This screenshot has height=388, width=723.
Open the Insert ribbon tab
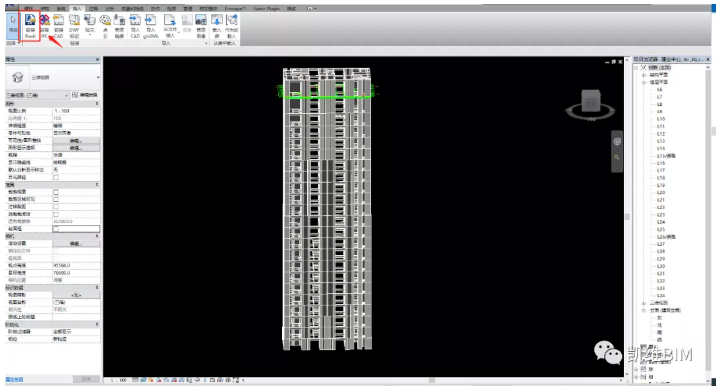click(x=77, y=8)
